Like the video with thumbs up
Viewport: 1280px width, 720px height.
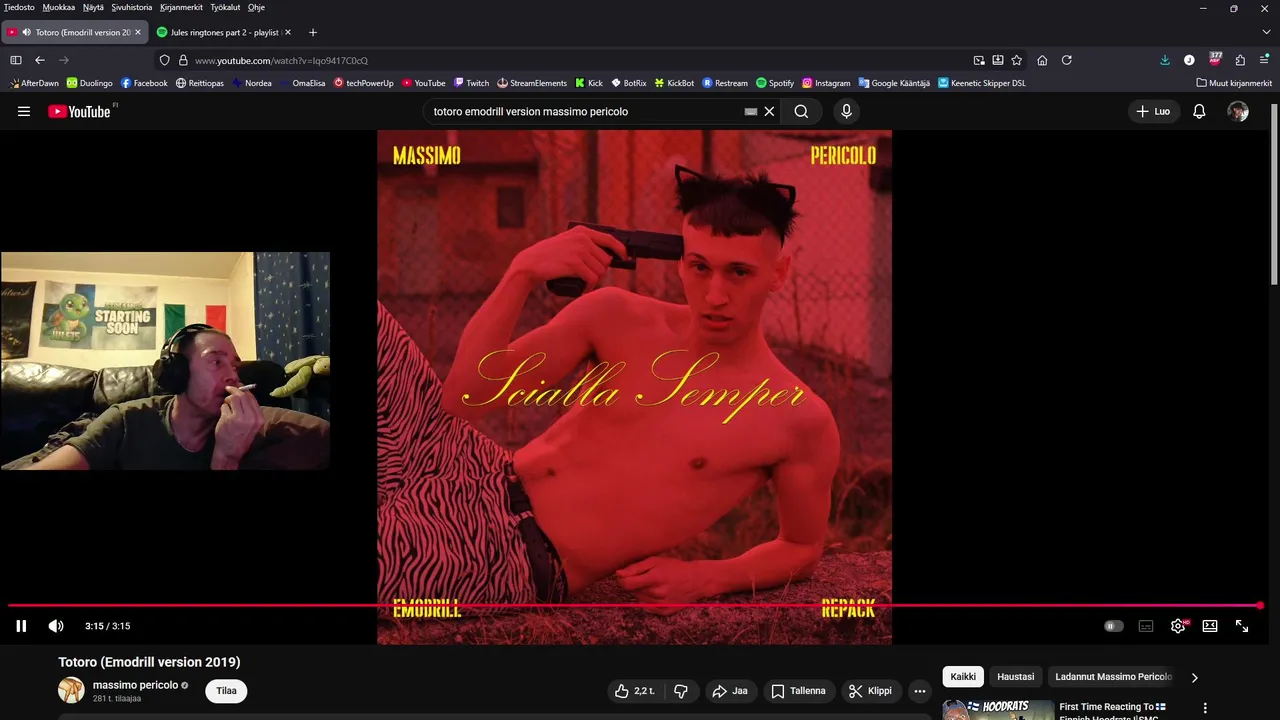(x=635, y=691)
